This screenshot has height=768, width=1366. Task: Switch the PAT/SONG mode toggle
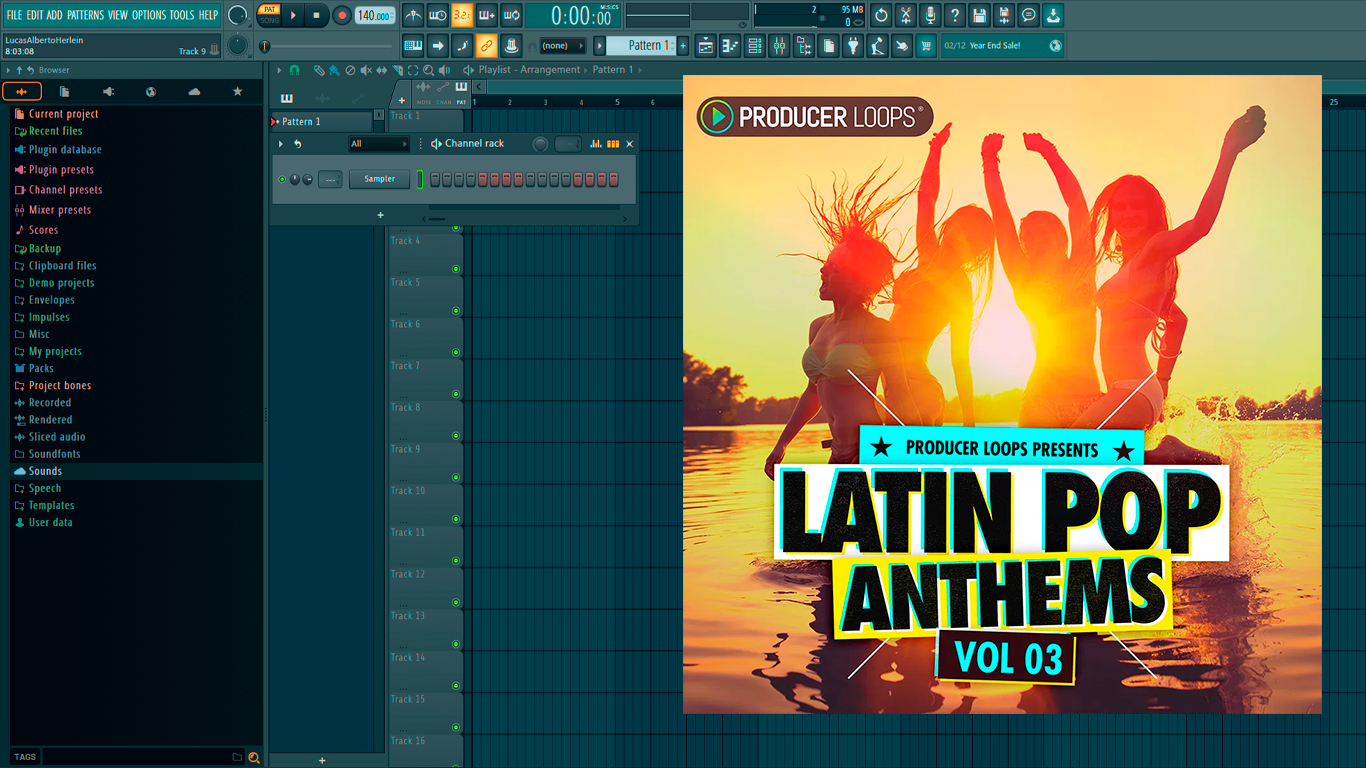tap(269, 15)
